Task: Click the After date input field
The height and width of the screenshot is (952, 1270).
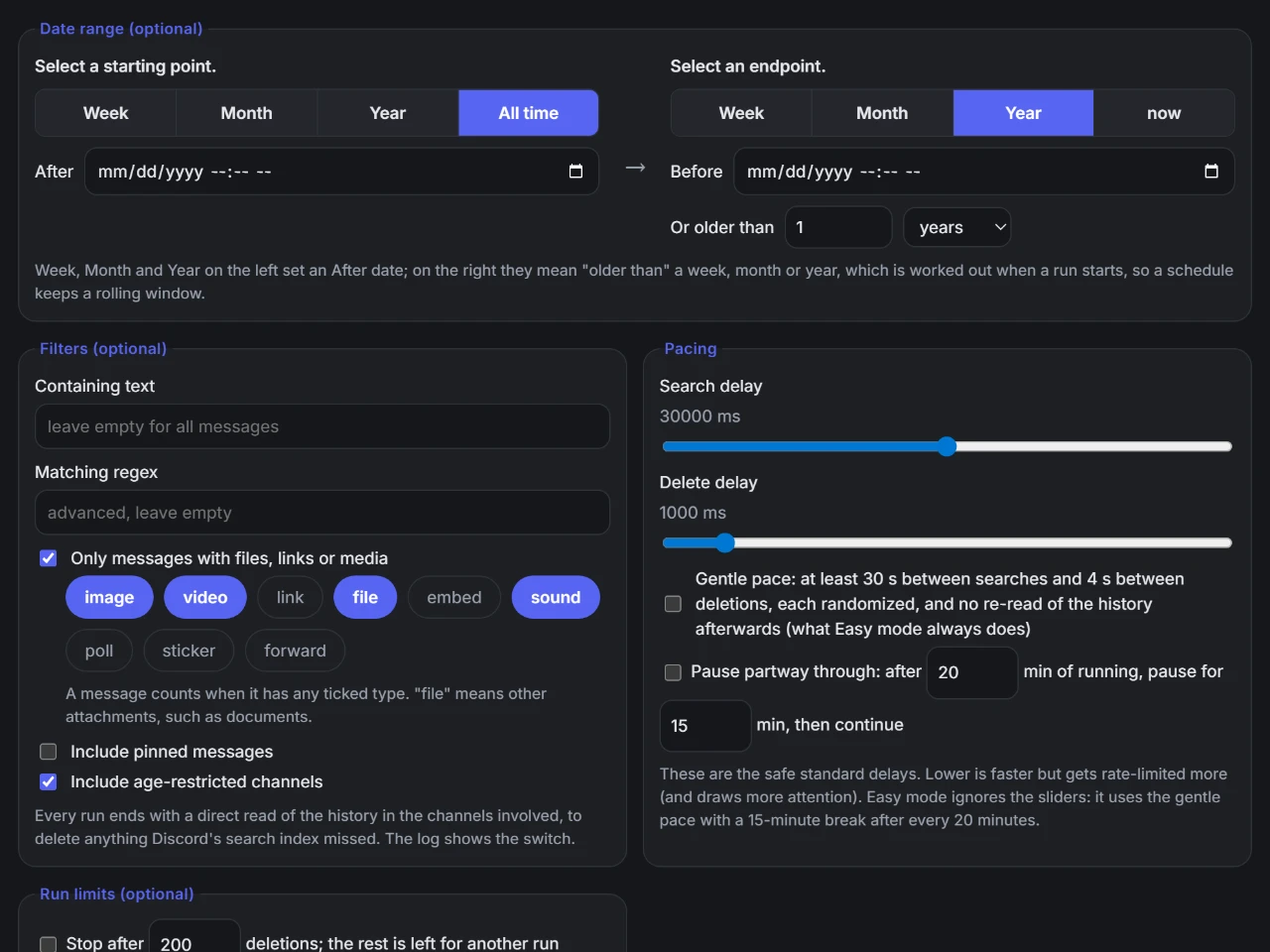Action: 341,172
